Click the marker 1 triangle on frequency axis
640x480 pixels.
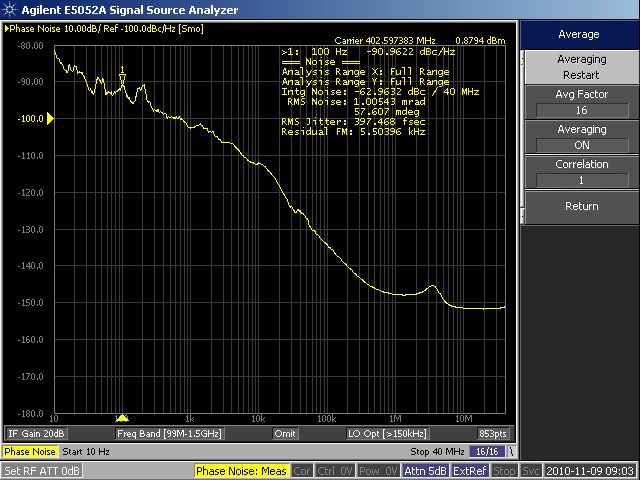click(122, 418)
